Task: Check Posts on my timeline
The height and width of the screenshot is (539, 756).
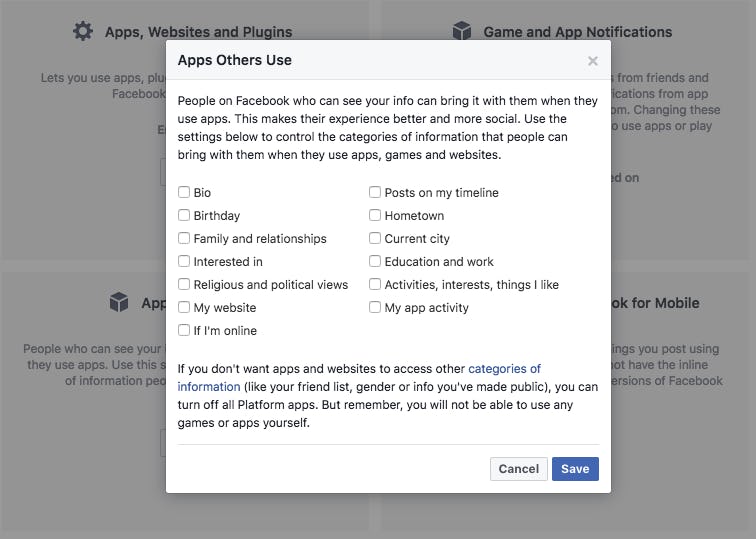Action: (x=375, y=192)
